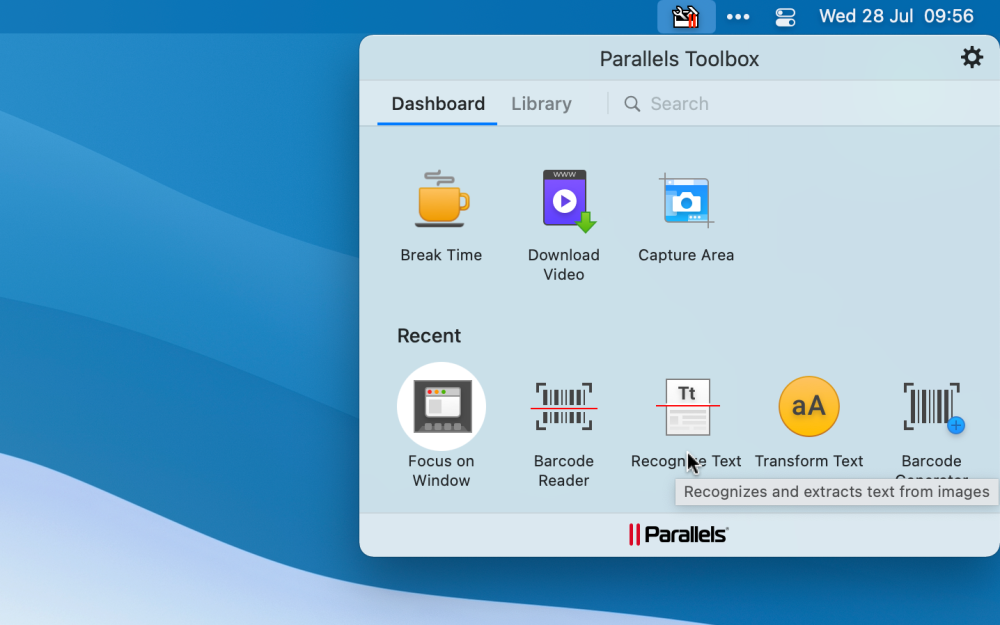The height and width of the screenshot is (625, 1000).
Task: Click the Parallels Toolbox menu bar icon
Action: (686, 17)
